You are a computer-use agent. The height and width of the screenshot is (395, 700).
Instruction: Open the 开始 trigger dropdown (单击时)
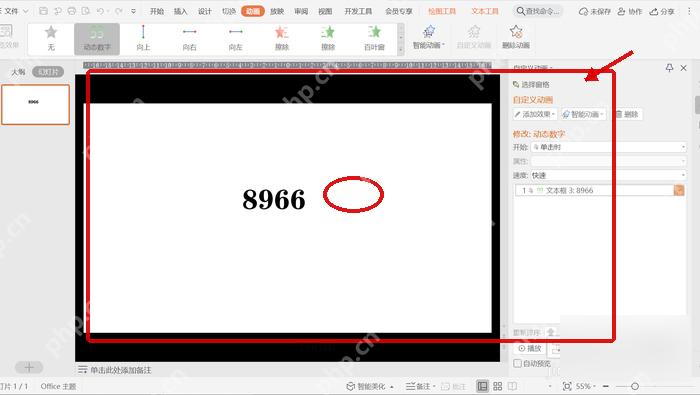click(608, 147)
